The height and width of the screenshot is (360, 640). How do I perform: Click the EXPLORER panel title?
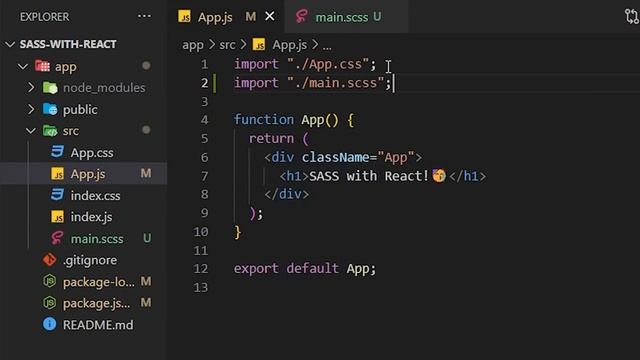pyautogui.click(x=44, y=17)
